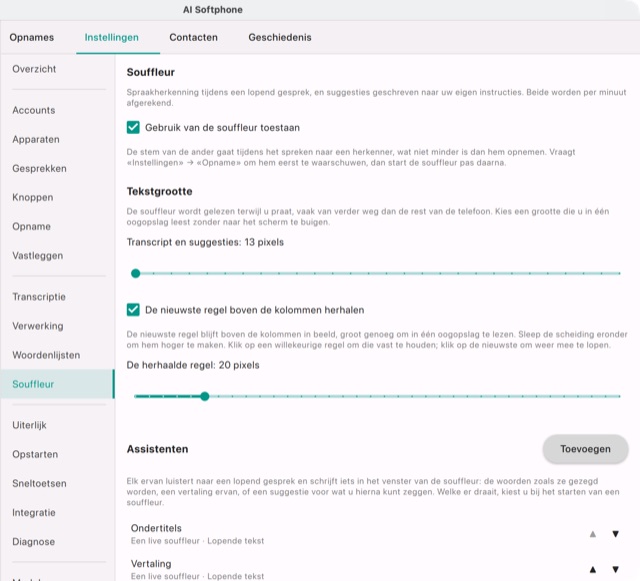Select the Instellingen tab
Viewport: 640px width, 581px height.
pos(112,37)
